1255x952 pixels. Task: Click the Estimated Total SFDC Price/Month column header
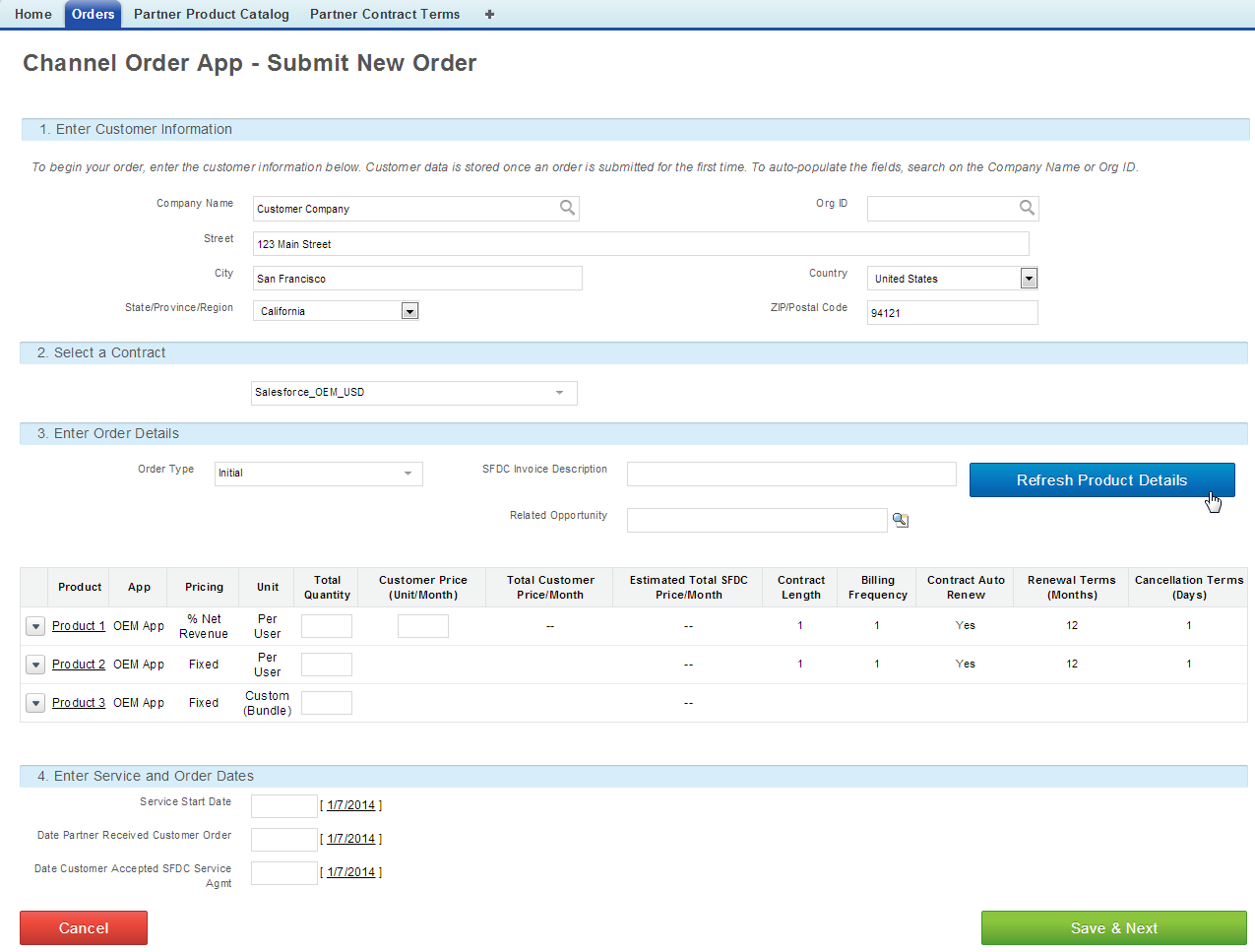coord(689,588)
